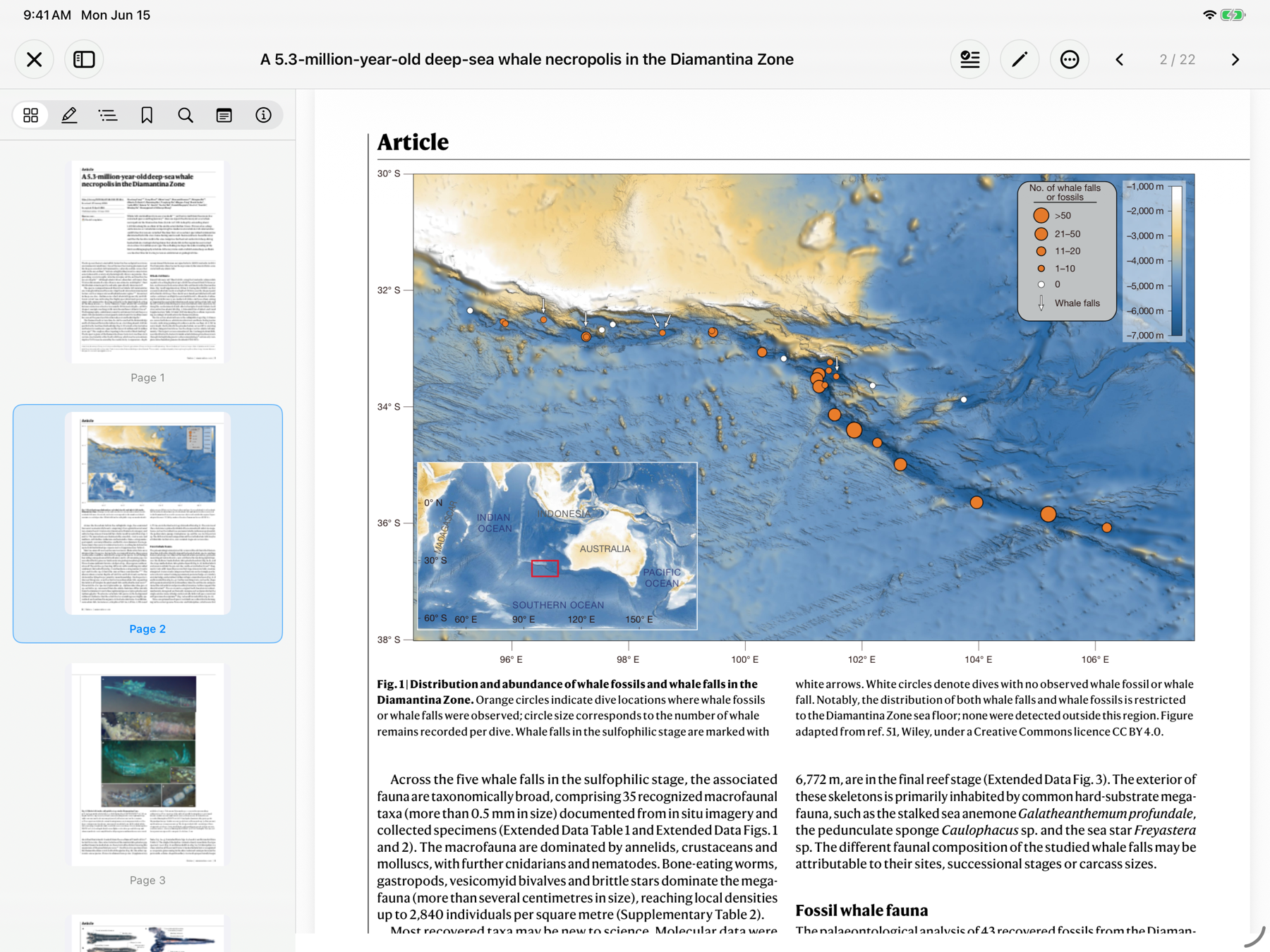
Task: Switch to thumbnails grid view tab
Action: [x=30, y=115]
